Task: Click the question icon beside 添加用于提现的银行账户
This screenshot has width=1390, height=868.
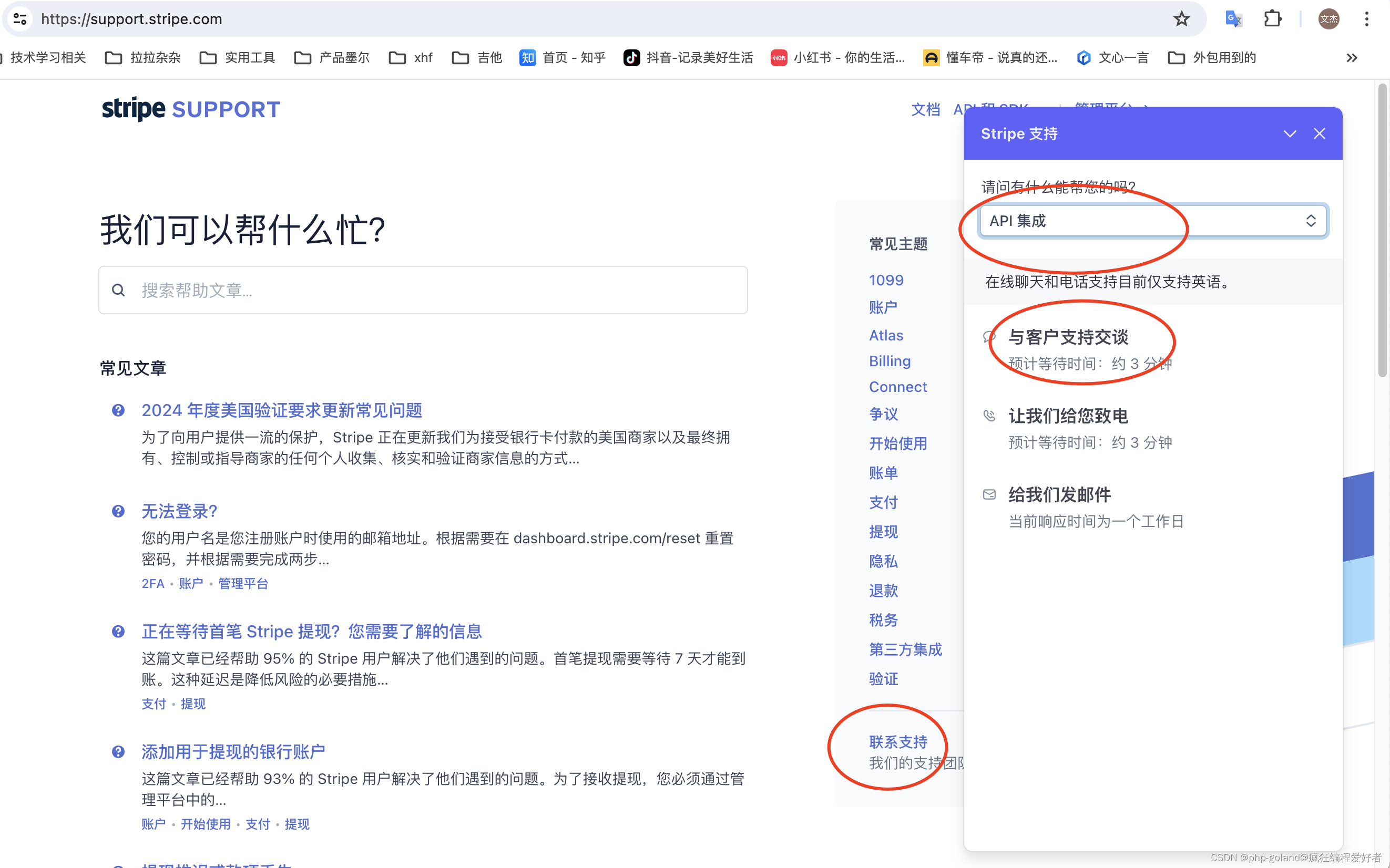Action: coord(118,751)
